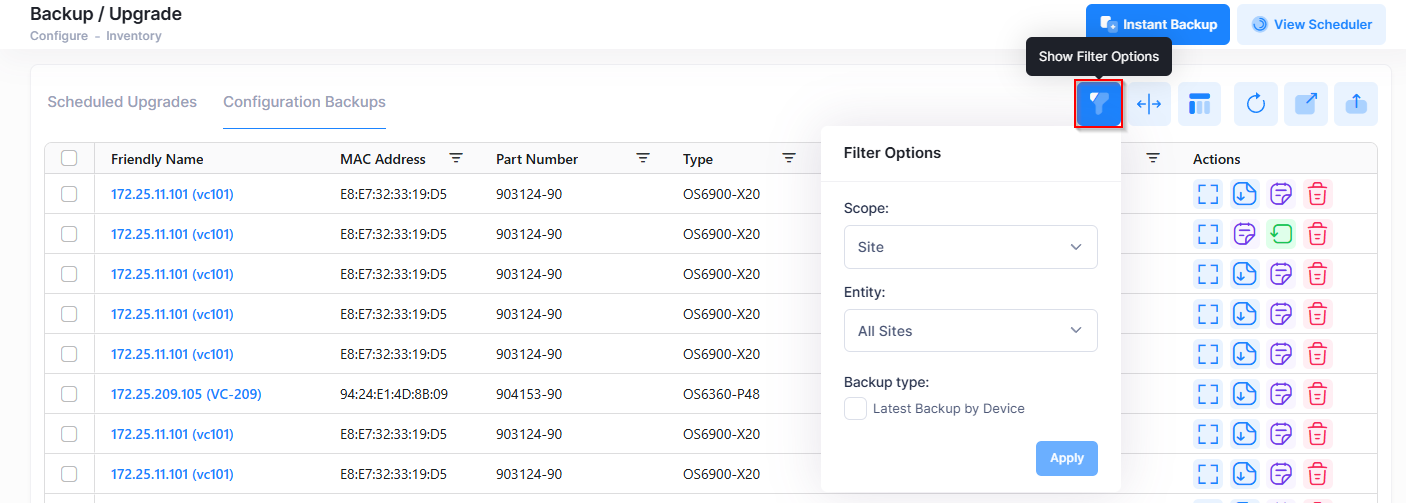The image size is (1406, 503).
Task: Click MAC Address column filter icon
Action: click(456, 158)
